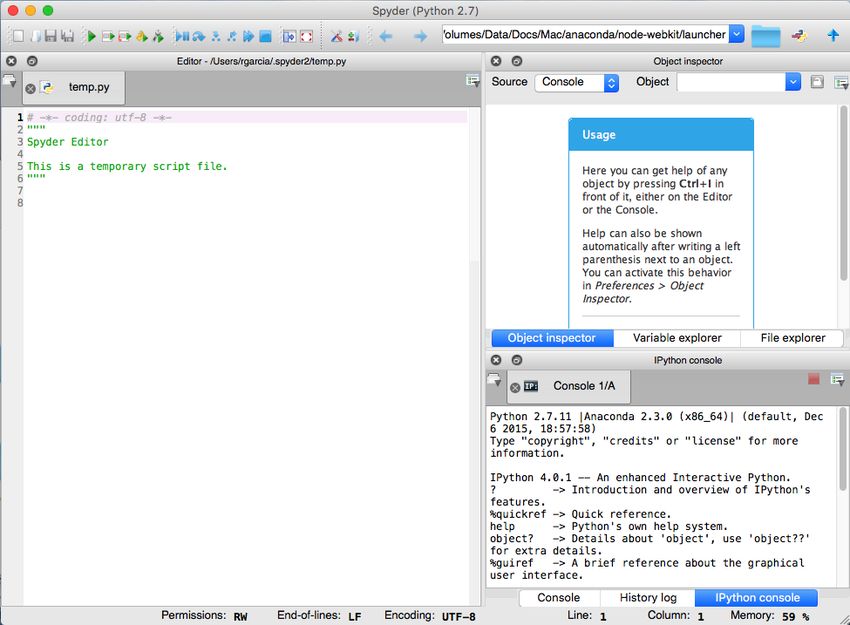Open the working directory path dropdown
The width and height of the screenshot is (850, 625).
pyautogui.click(x=736, y=35)
